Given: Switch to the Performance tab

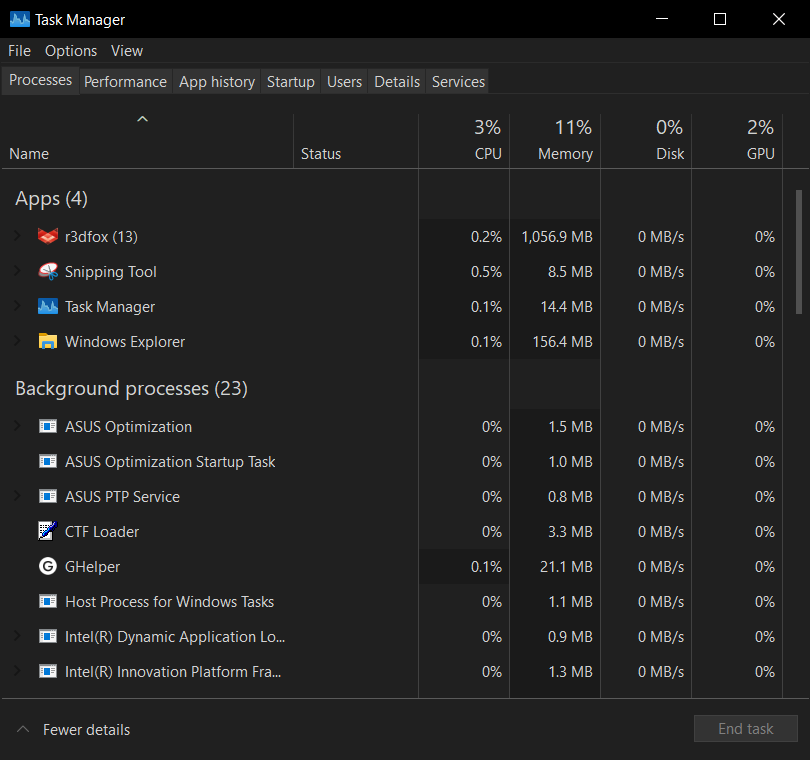Looking at the screenshot, I should tap(126, 82).
